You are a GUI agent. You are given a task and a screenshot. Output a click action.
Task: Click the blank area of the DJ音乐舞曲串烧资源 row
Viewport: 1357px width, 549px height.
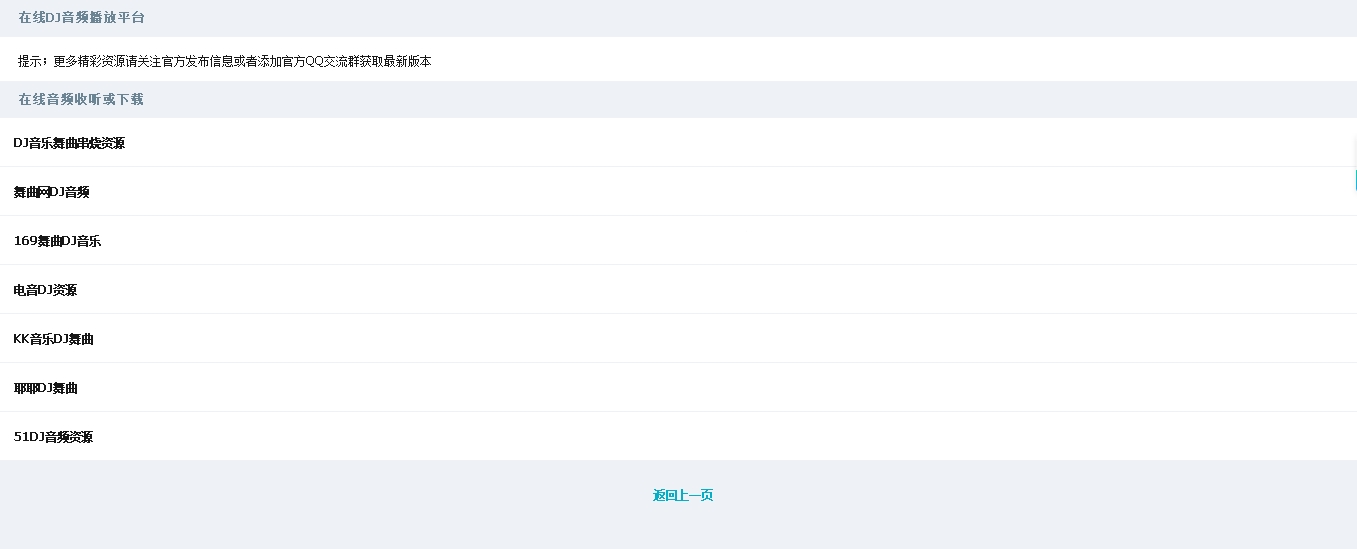coord(700,143)
